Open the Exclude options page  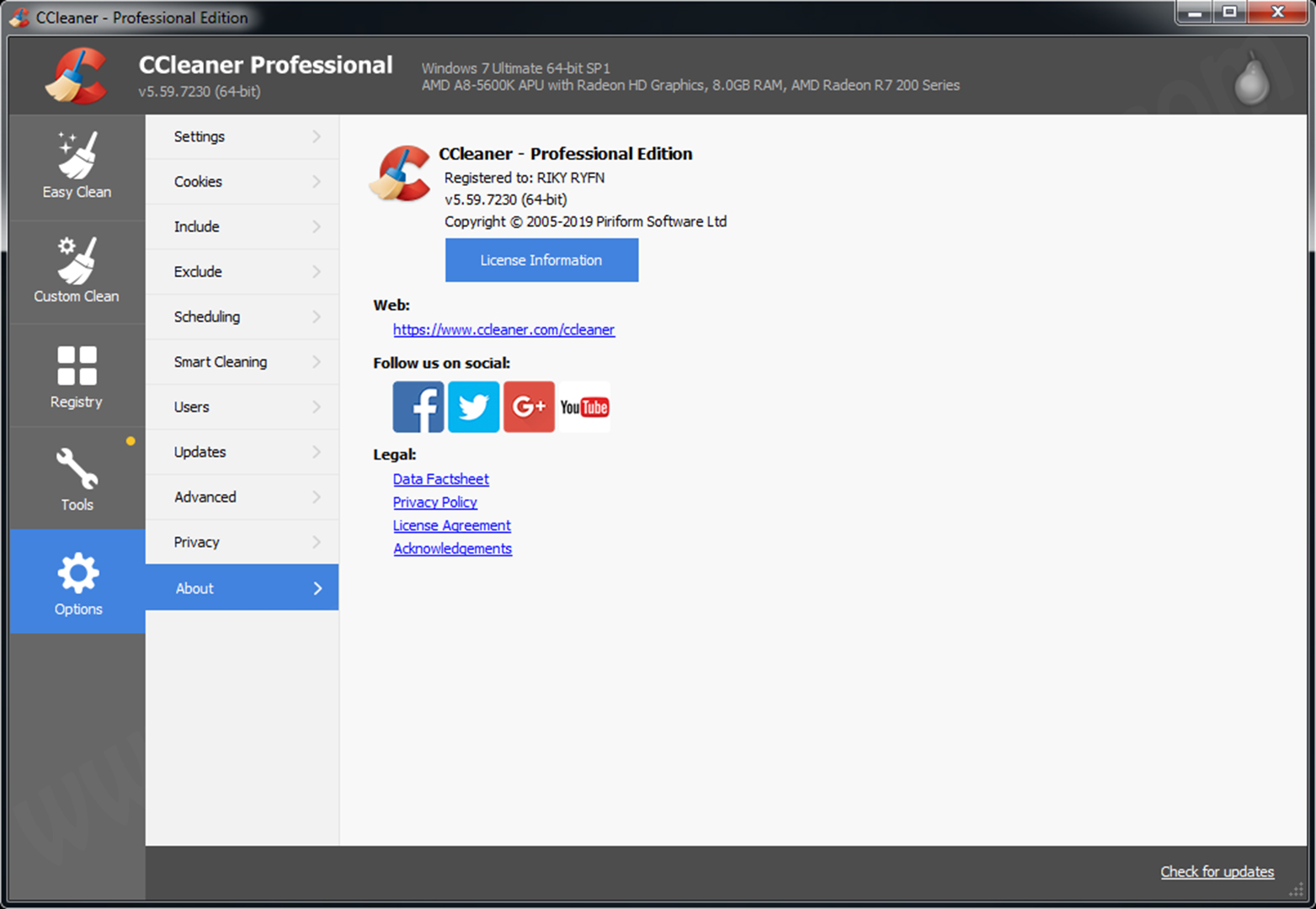[242, 272]
